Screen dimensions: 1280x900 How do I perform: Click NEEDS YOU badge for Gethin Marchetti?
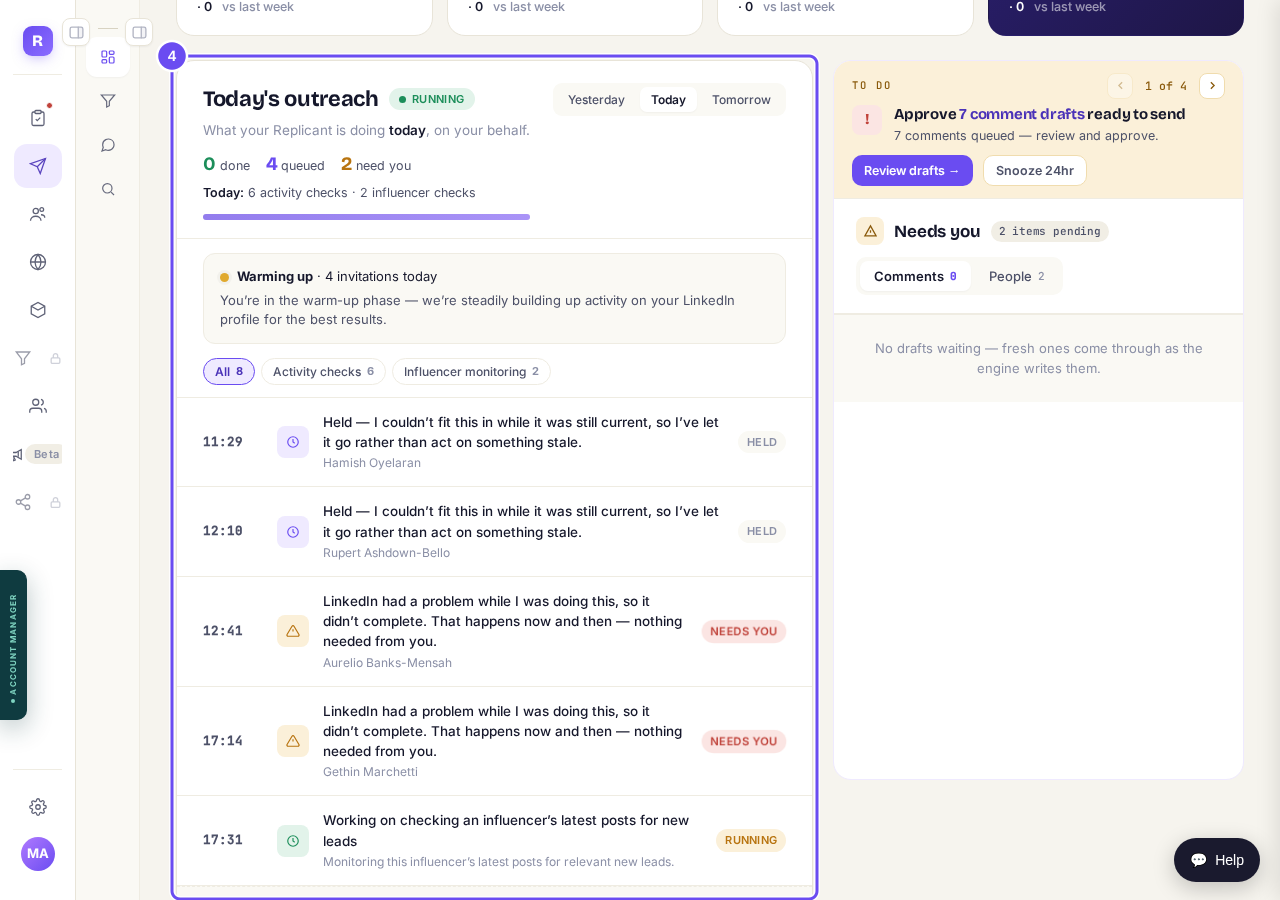743,741
